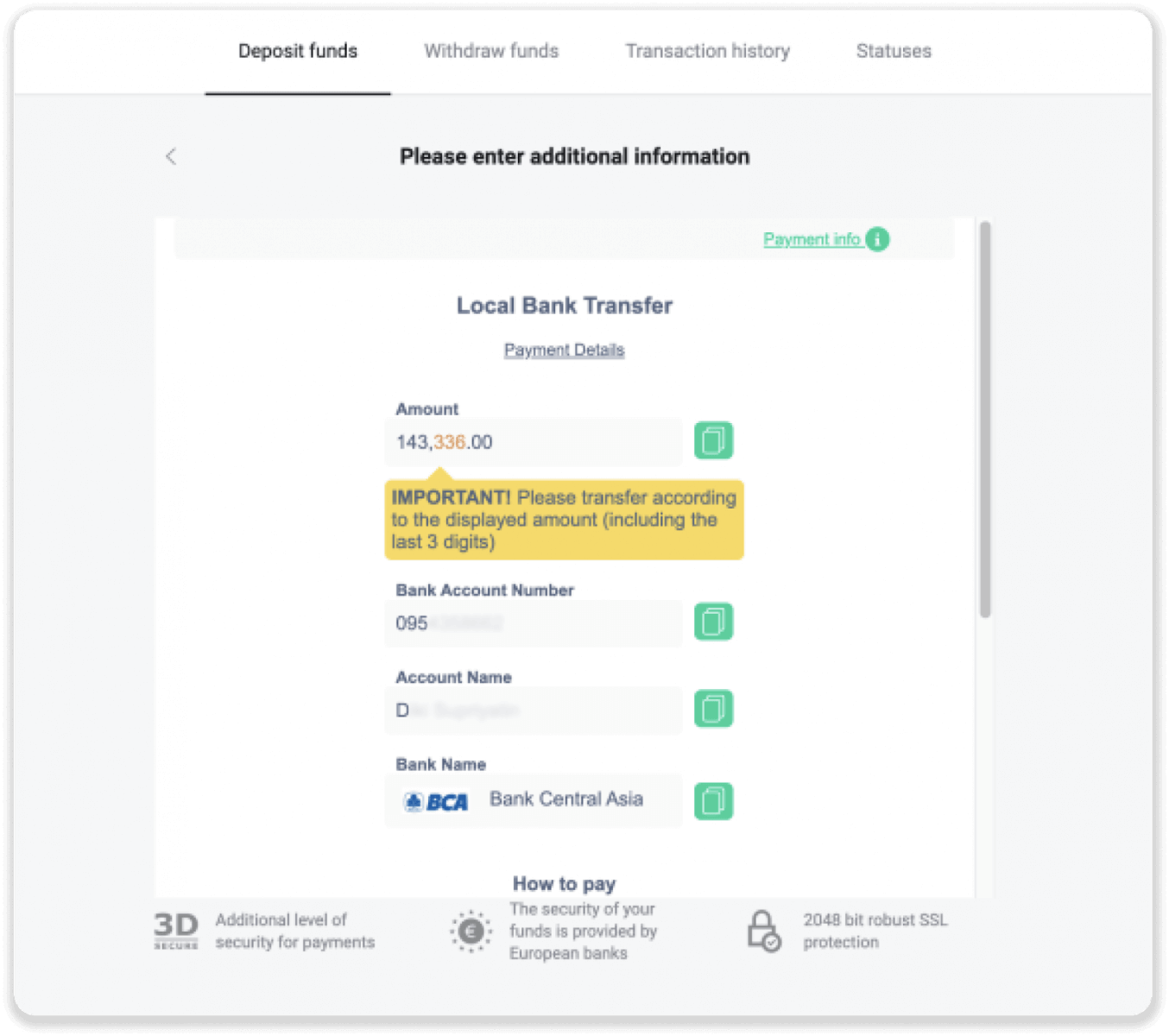Open the Payment info link
This screenshot has width=1169, height=1036.
click(812, 239)
